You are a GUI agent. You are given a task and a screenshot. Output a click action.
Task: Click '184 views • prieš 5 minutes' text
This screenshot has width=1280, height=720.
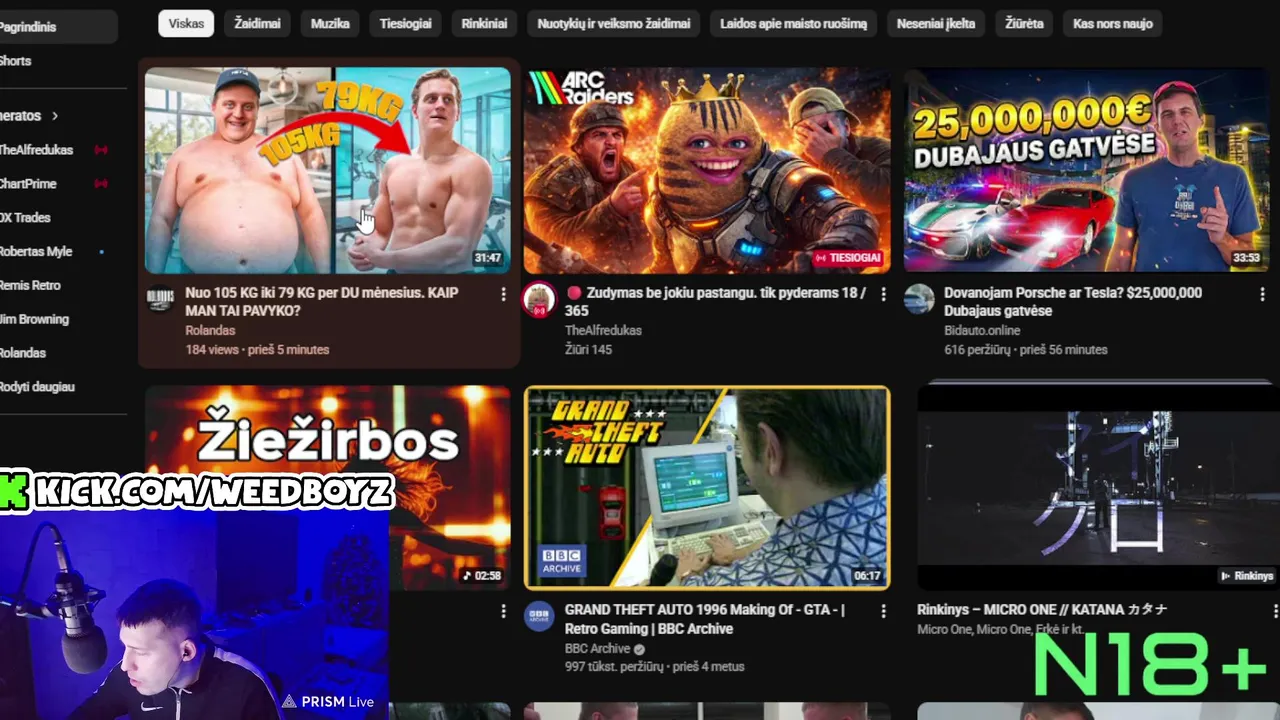tap(257, 350)
